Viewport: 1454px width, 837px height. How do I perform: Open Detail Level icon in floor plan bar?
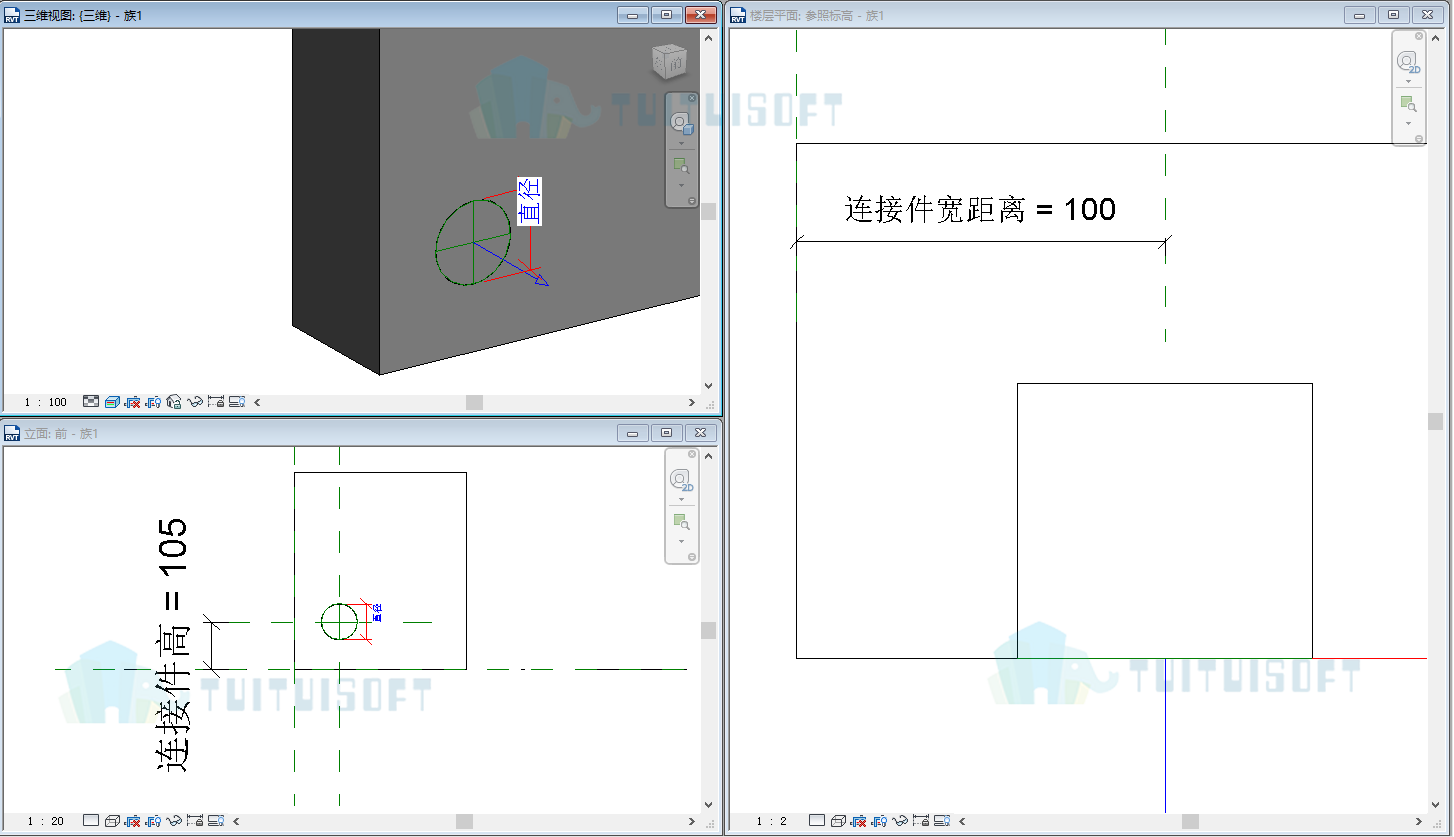[x=817, y=820]
